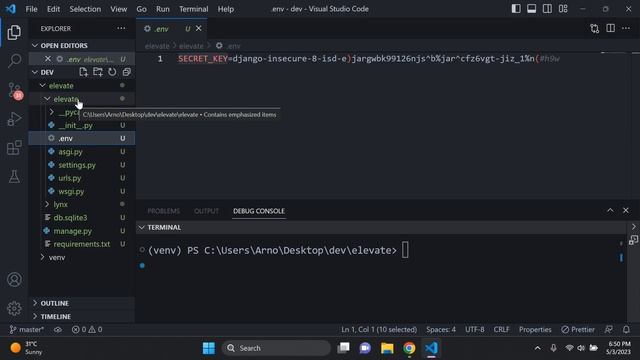Open Google Chrome from taskbar
The image size is (640, 360).
pyautogui.click(x=409, y=348)
